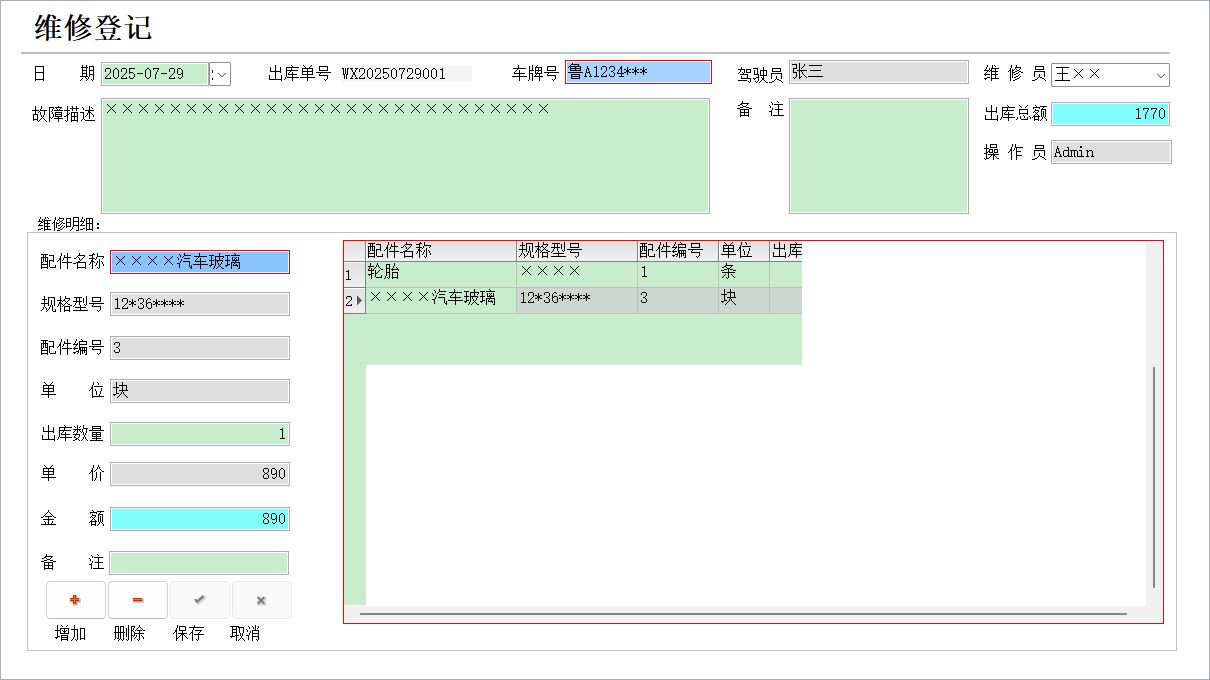Click the 12*36**** cell in grid row 2
The image size is (1210, 680).
click(x=577, y=300)
